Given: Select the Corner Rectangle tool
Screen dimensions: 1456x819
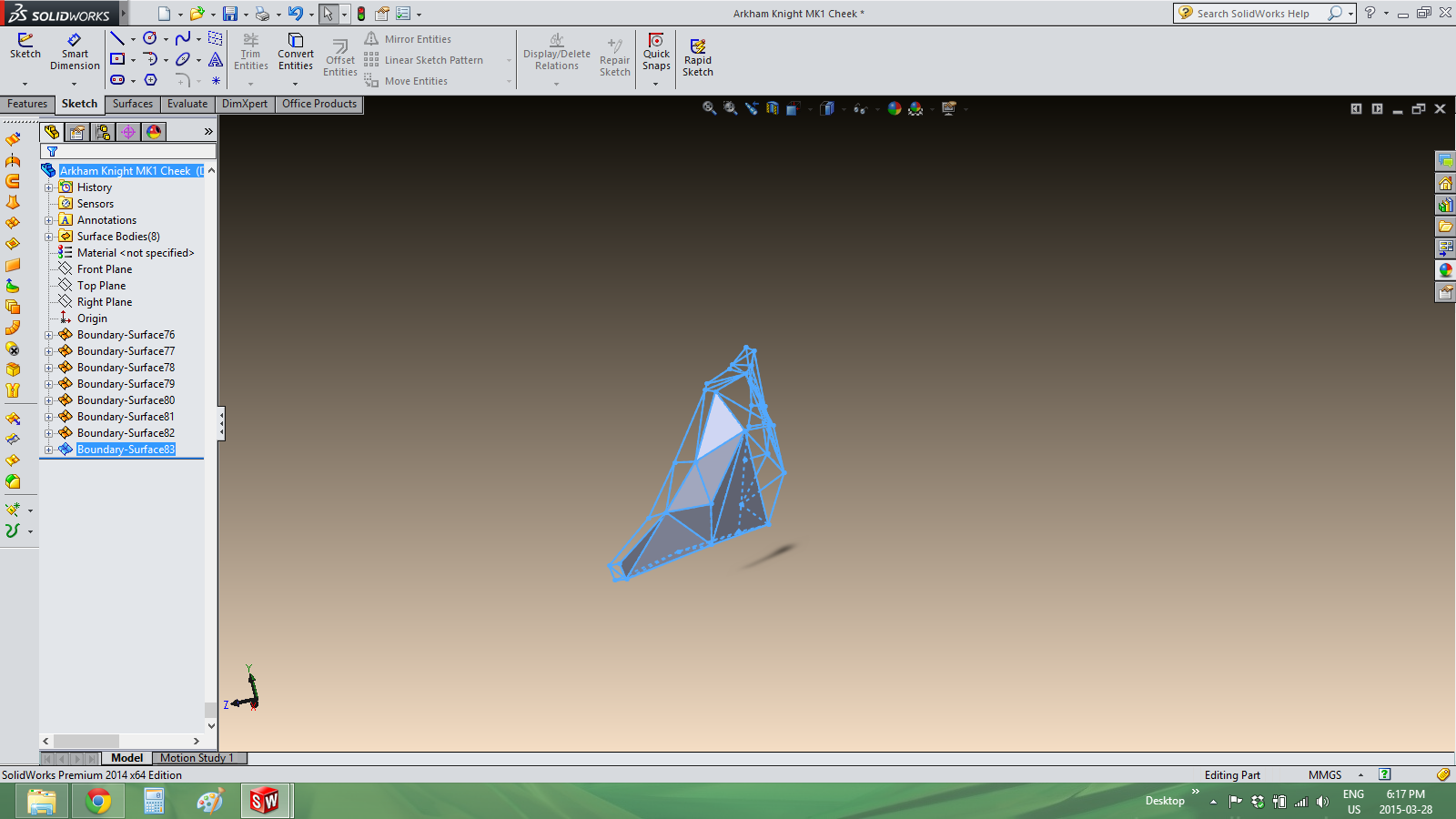Looking at the screenshot, I should tap(117, 59).
